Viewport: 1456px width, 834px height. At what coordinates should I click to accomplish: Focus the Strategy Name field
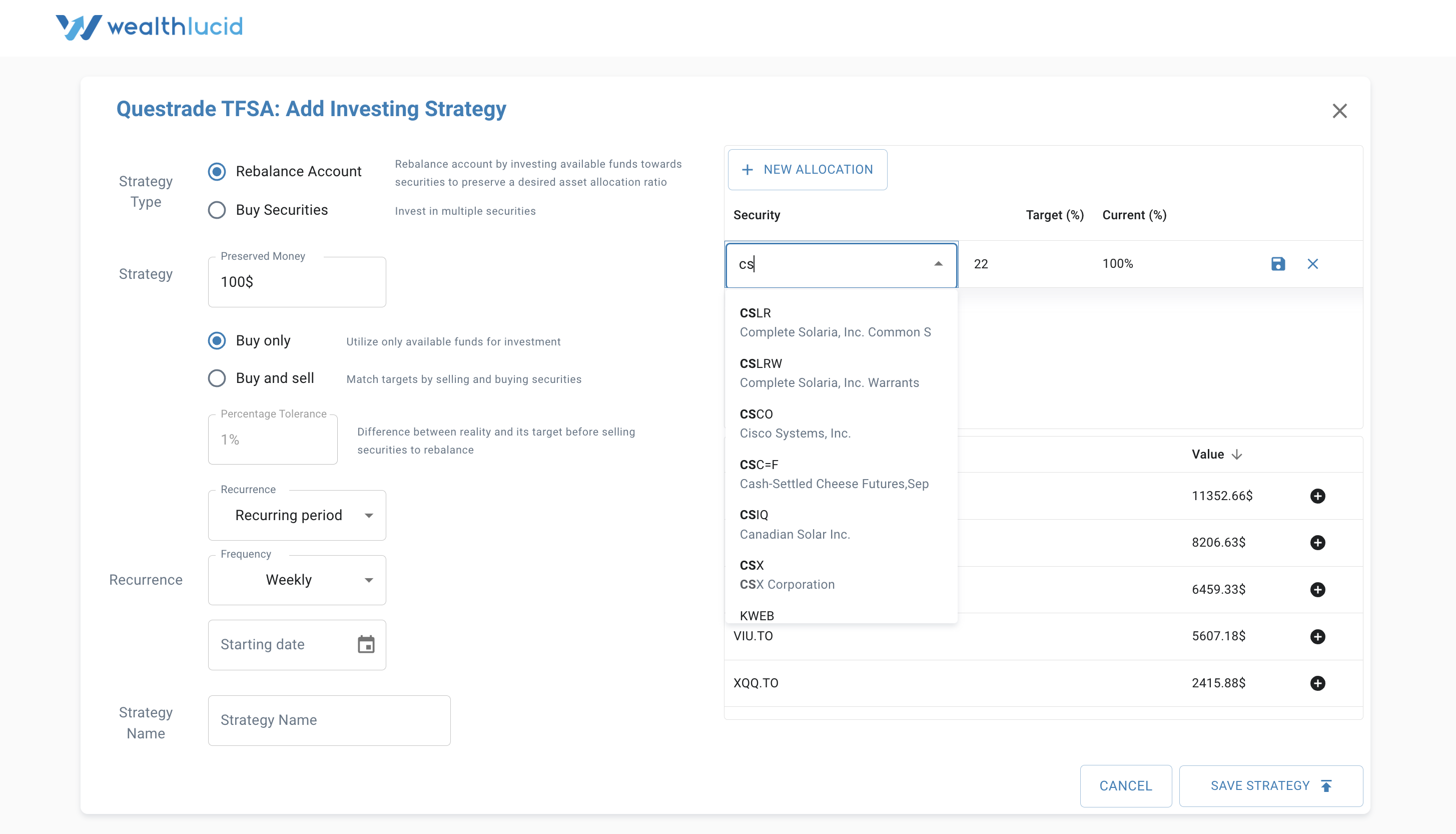[329, 720]
